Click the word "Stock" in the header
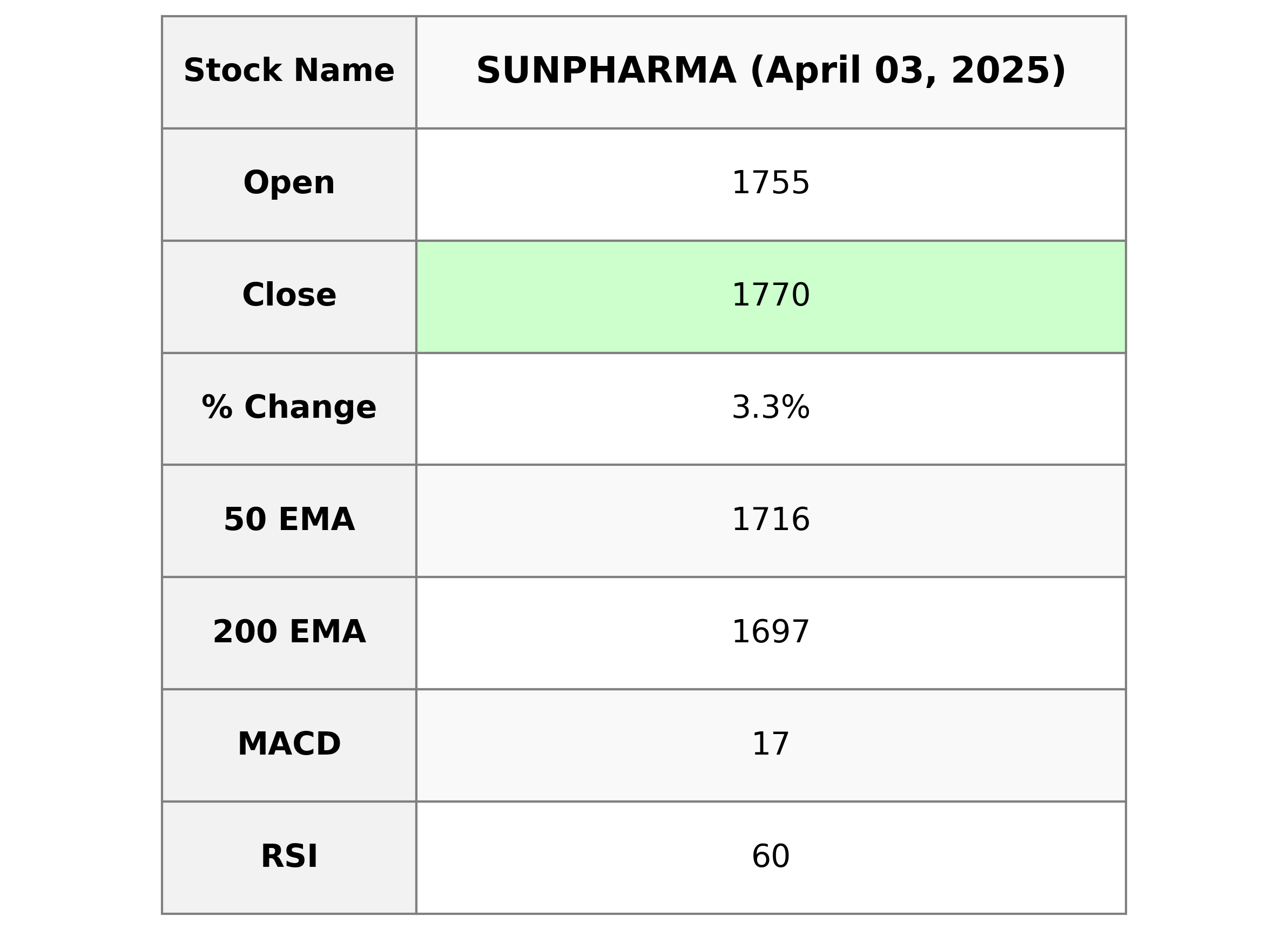The height and width of the screenshot is (930, 1288). coord(232,71)
